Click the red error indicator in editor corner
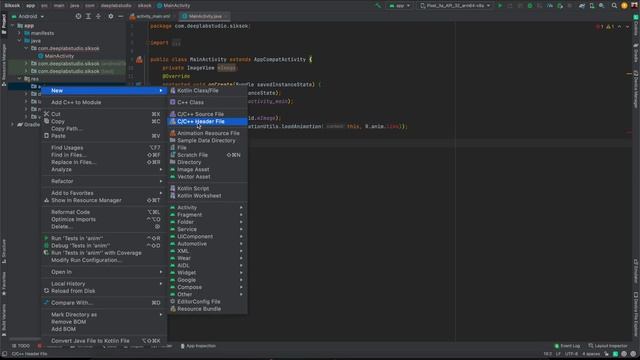Image resolution: width=640 pixels, height=360 pixels. [599, 27]
